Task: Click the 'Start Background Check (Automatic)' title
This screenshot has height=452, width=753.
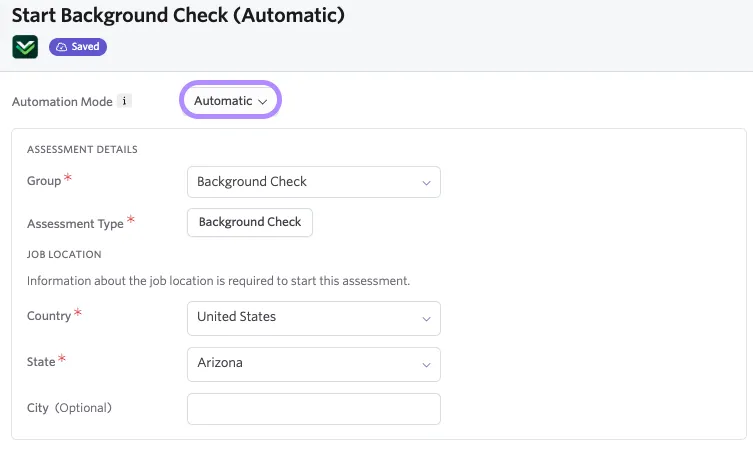Action: 178,15
